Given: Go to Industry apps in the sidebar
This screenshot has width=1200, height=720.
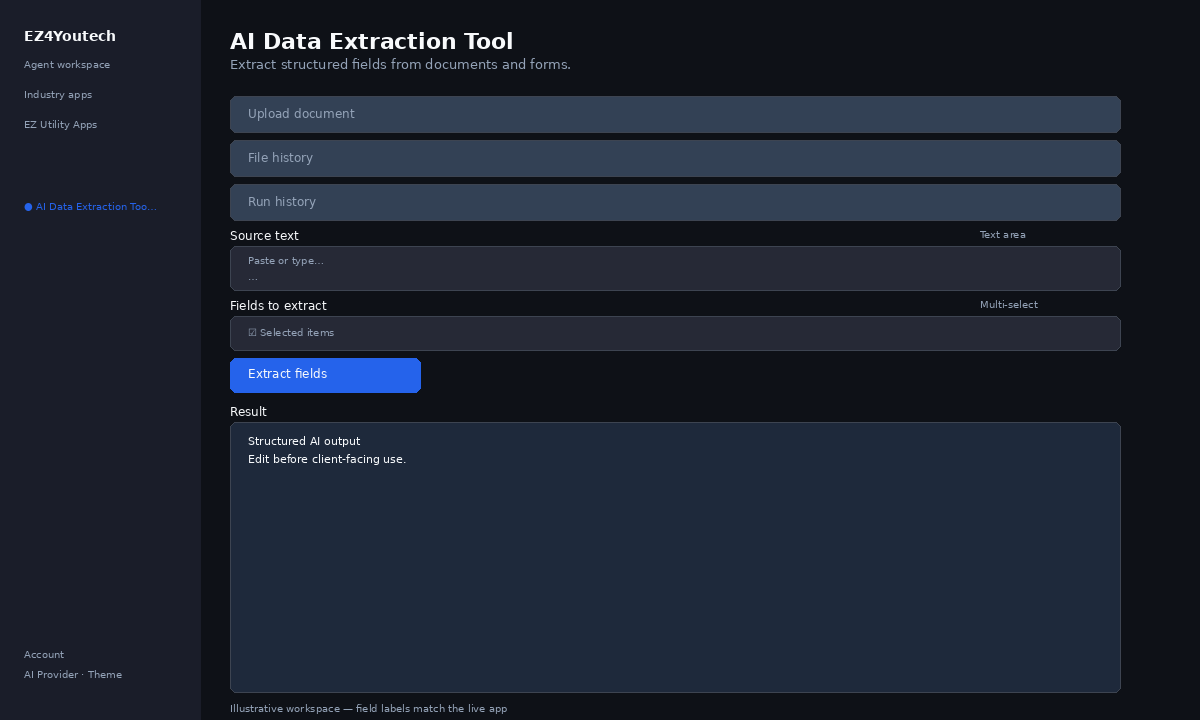Looking at the screenshot, I should click(x=58, y=95).
